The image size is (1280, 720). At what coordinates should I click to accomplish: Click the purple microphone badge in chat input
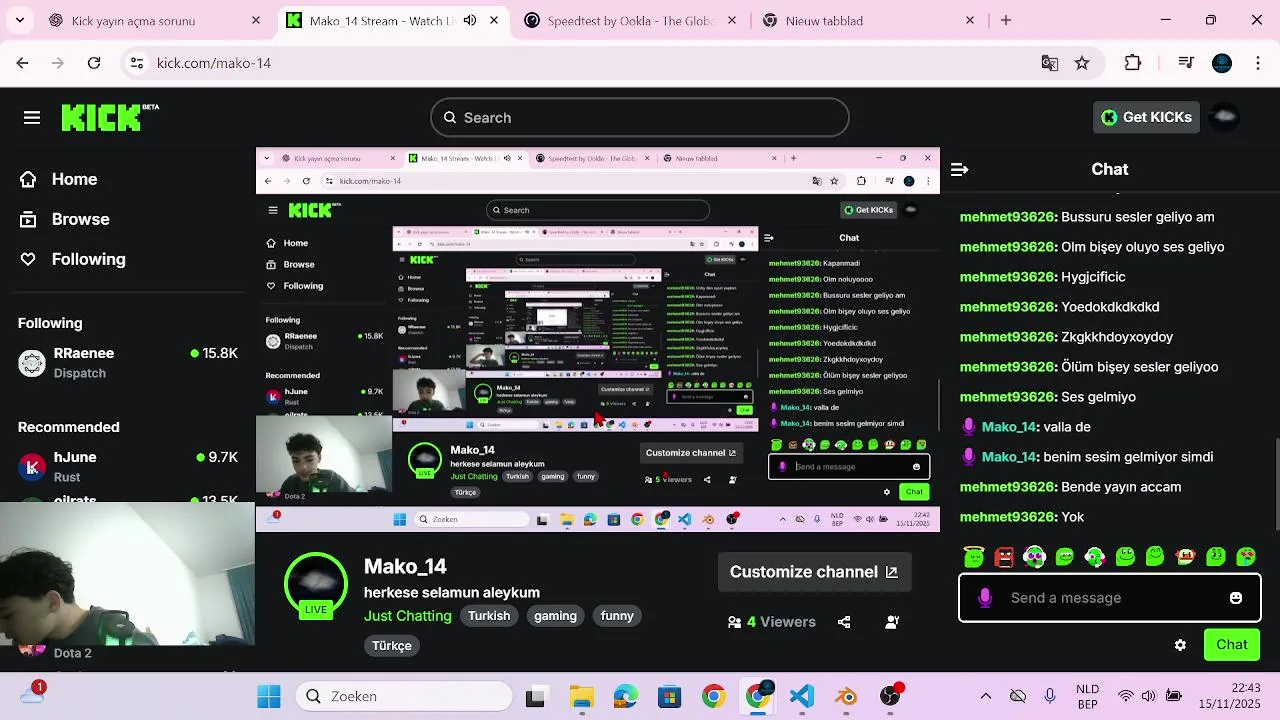(985, 598)
